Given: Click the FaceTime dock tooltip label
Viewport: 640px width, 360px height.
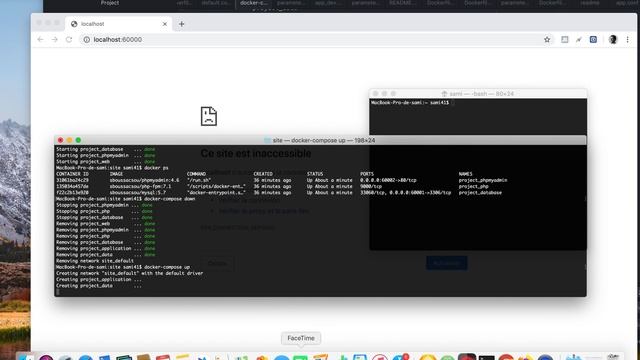Looking at the screenshot, I should [x=301, y=338].
